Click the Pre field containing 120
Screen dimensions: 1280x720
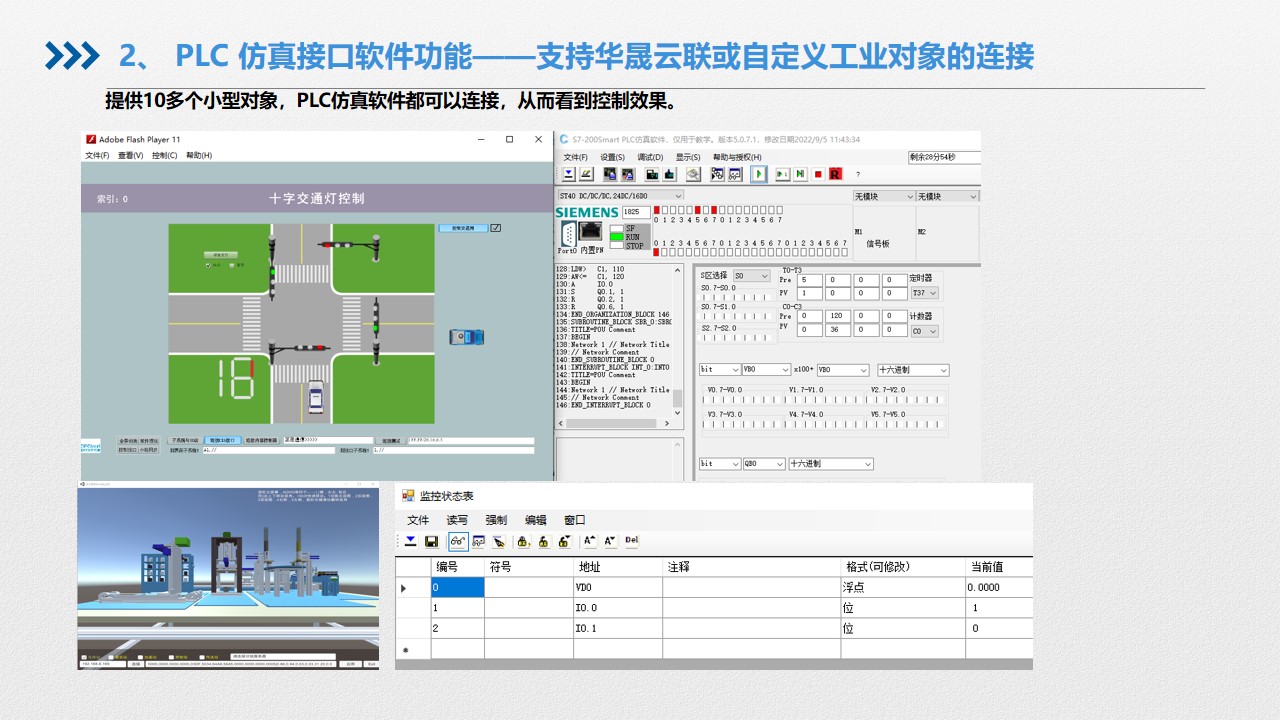pyautogui.click(x=837, y=317)
